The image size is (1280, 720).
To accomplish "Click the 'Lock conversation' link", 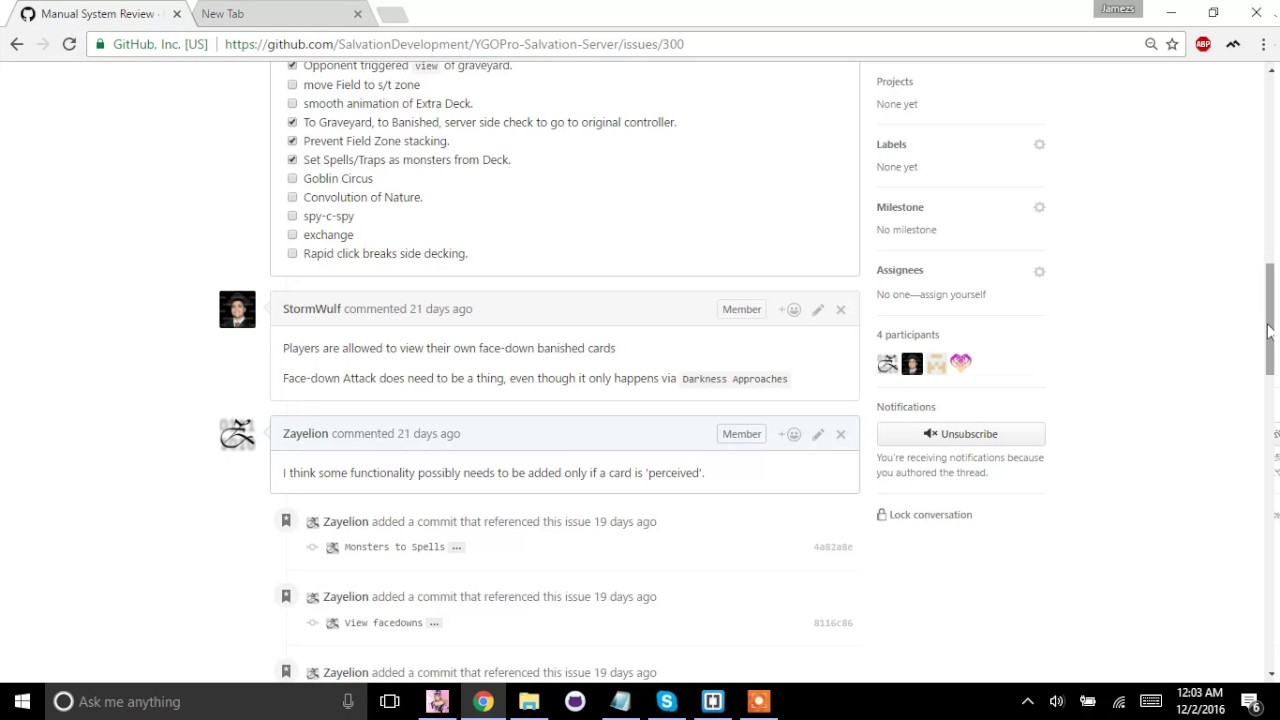I will click(x=924, y=515).
